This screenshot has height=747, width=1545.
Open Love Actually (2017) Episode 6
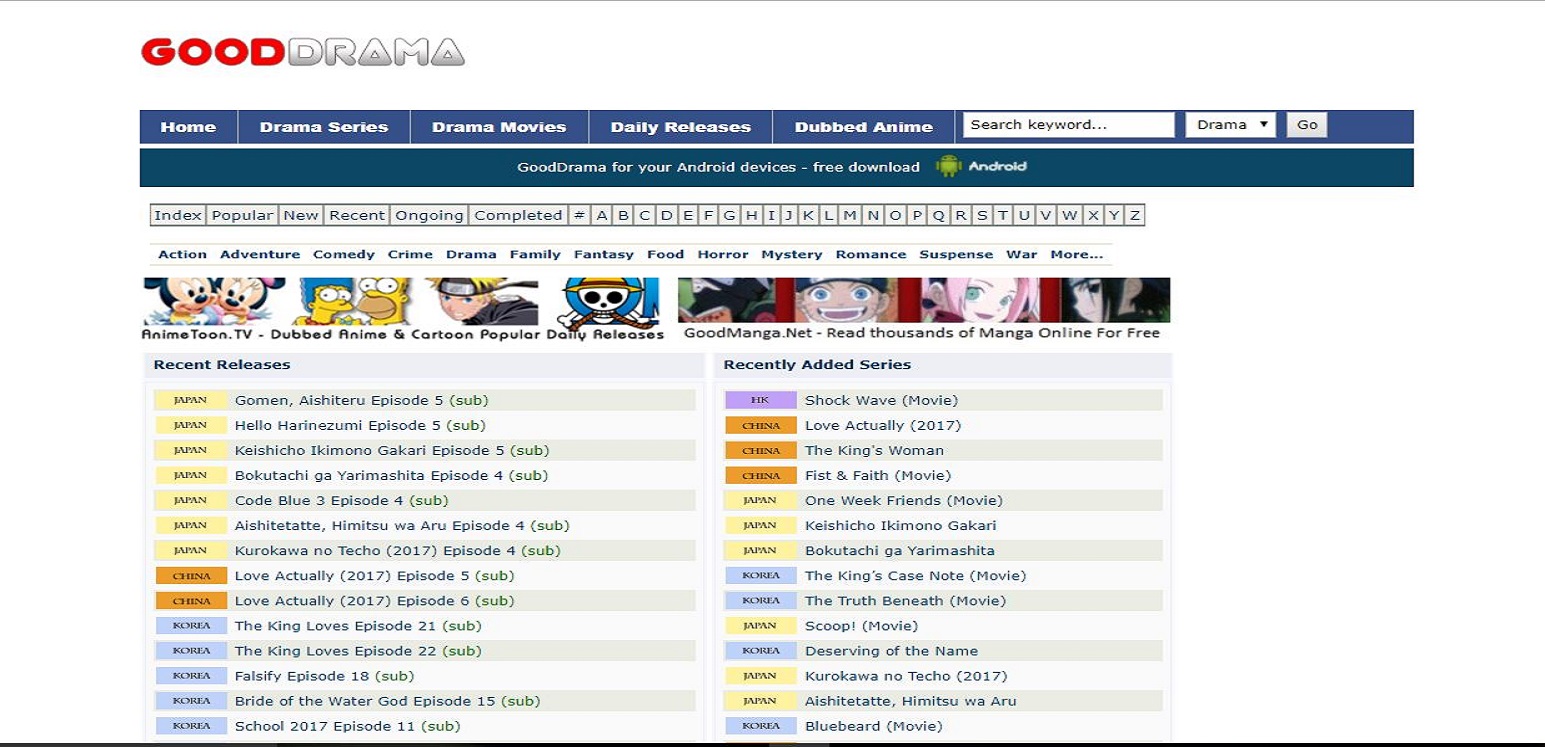[374, 601]
